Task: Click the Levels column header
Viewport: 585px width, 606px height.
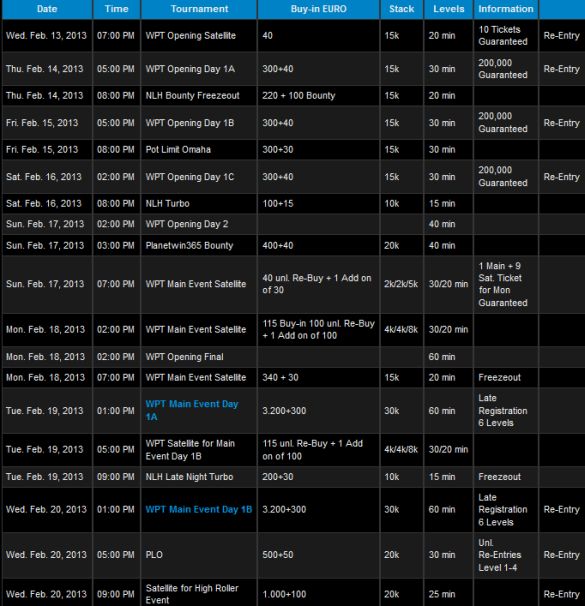Action: click(x=449, y=9)
